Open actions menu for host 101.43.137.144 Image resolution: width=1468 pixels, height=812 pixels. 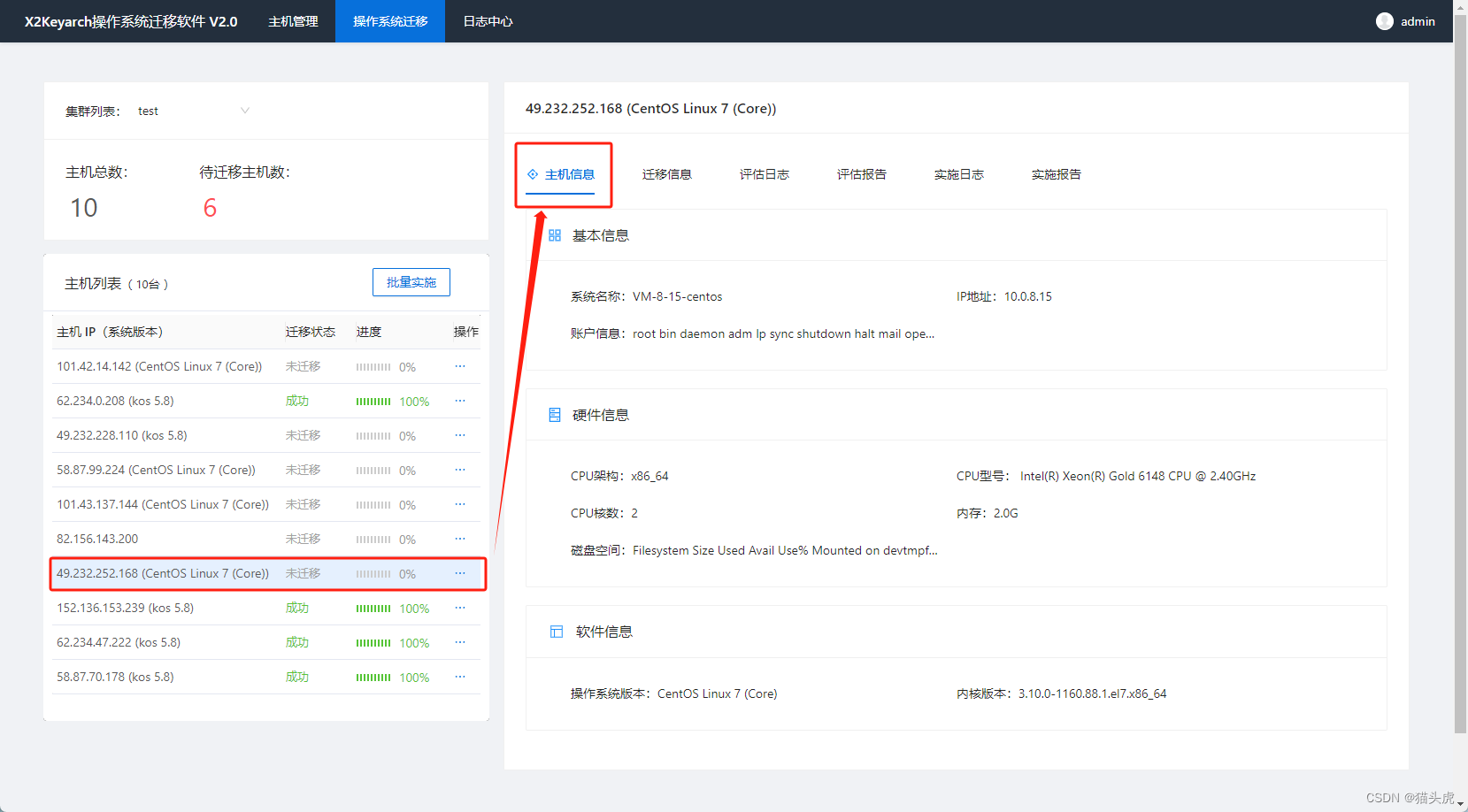(460, 504)
